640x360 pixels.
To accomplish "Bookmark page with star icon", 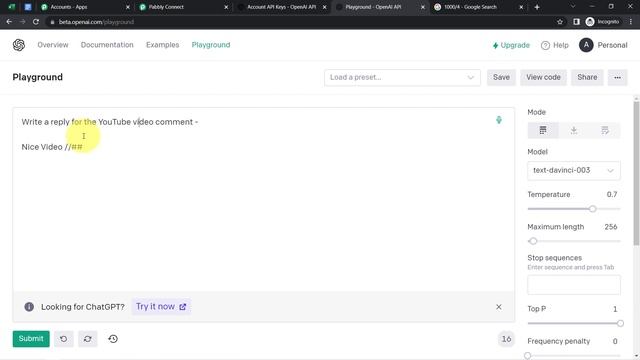I will (x=560, y=22).
